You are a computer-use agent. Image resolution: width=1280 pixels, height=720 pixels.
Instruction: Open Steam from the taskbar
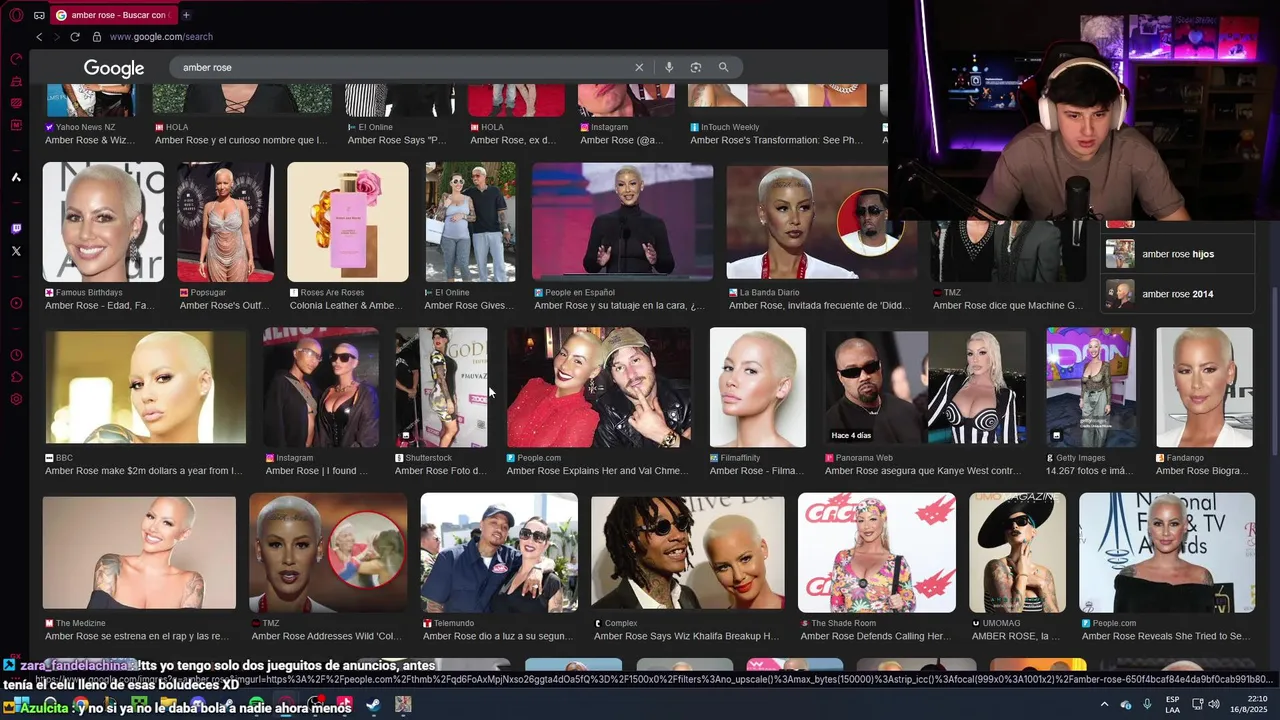click(x=373, y=705)
